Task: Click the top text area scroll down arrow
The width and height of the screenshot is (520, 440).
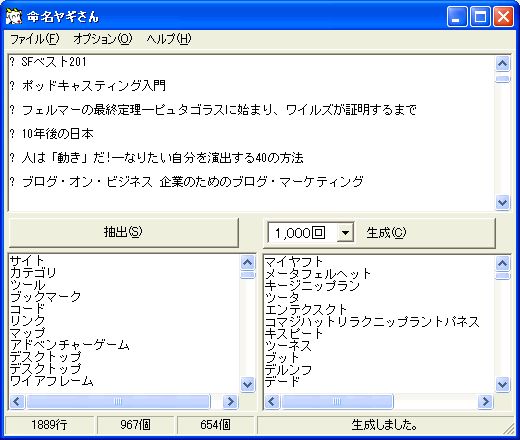Action: pyautogui.click(x=502, y=202)
